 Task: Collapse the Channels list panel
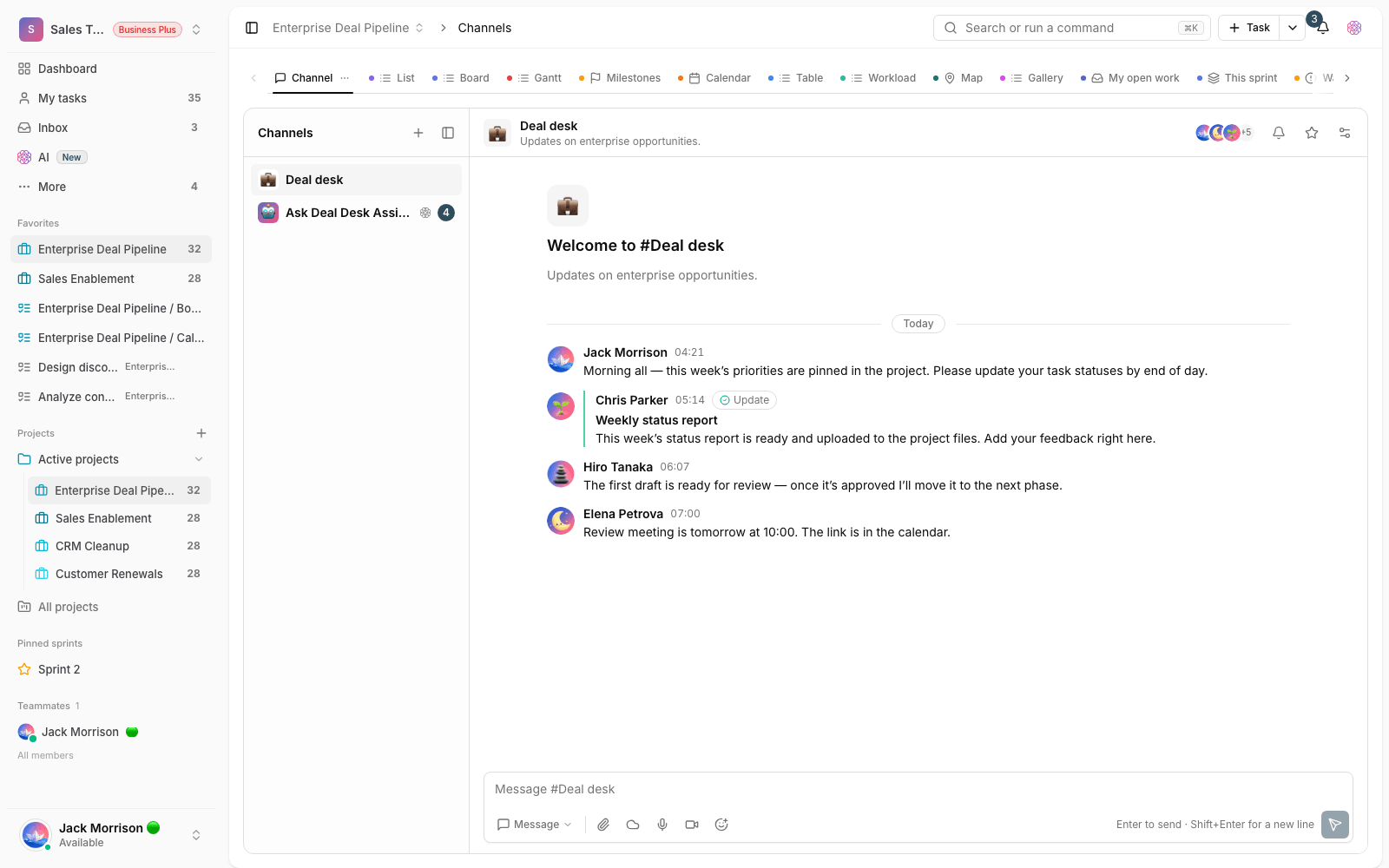(448, 133)
